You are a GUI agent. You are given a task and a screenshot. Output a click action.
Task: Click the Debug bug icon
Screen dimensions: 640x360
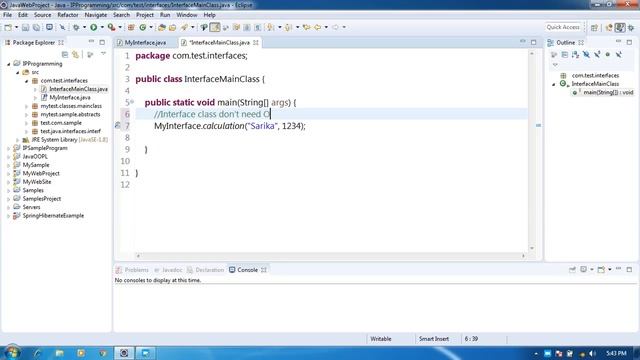click(76, 27)
